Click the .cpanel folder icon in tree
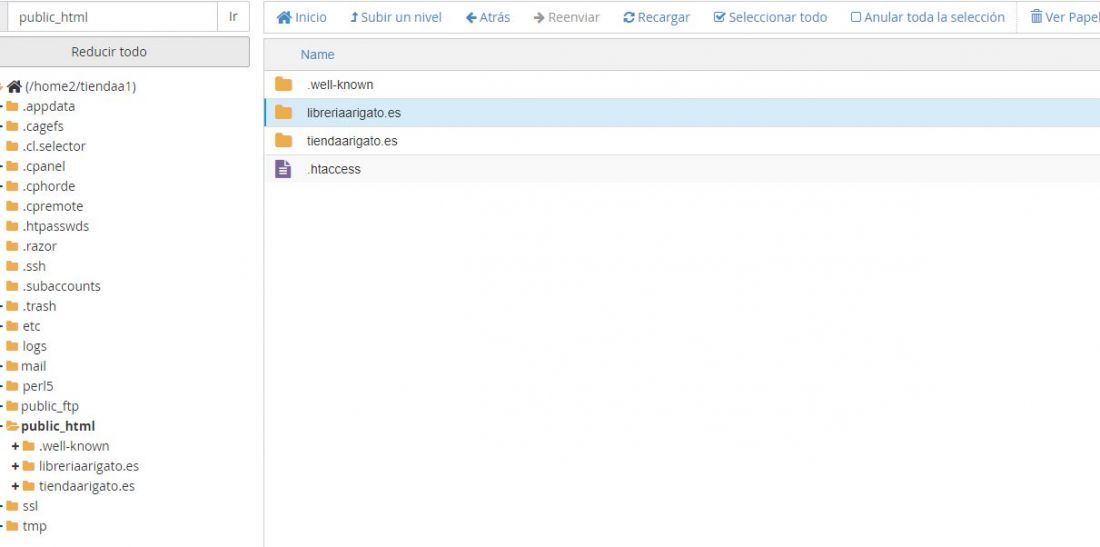The image size is (1100, 547). (12, 167)
